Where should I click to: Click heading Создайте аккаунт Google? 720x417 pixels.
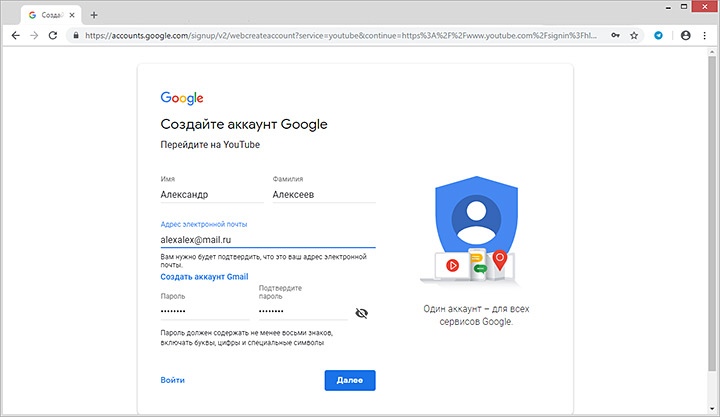pyautogui.click(x=244, y=124)
